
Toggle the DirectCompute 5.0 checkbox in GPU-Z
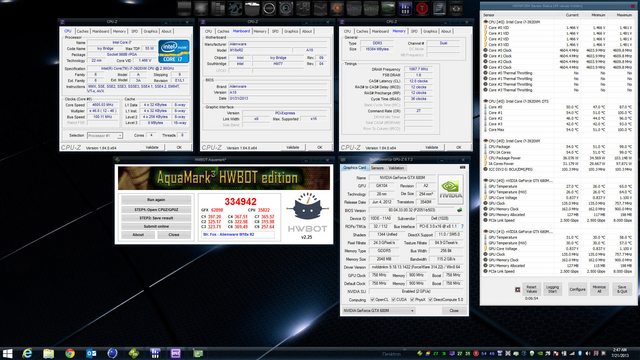[x=431, y=300]
